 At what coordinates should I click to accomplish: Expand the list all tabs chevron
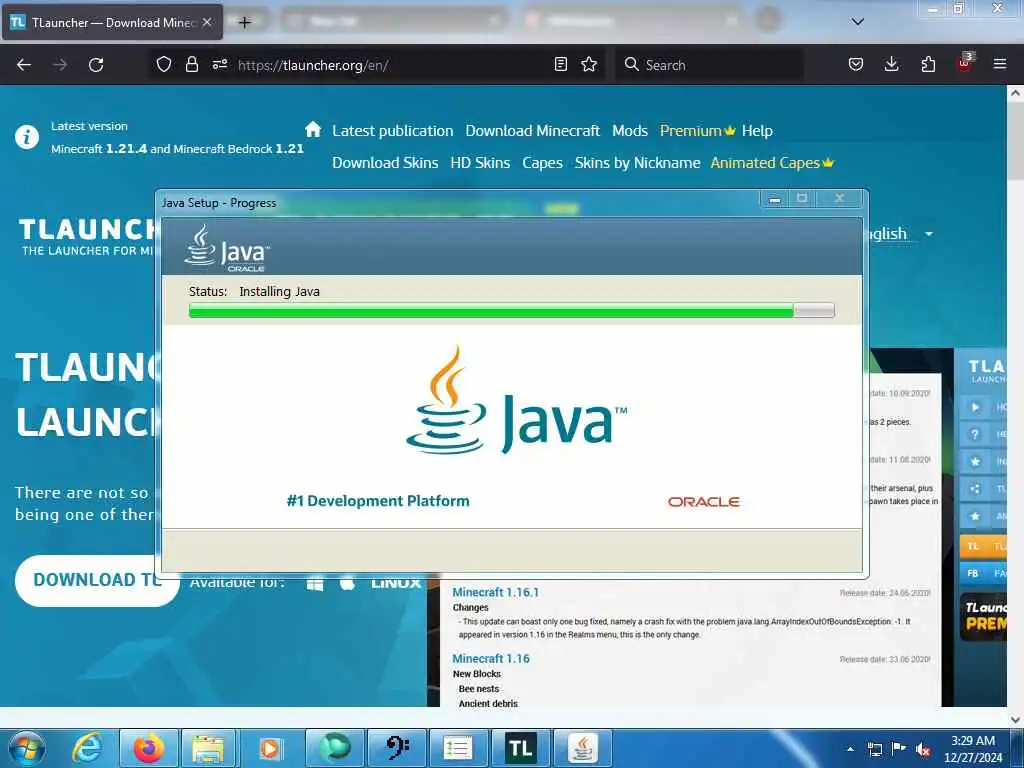(x=858, y=22)
